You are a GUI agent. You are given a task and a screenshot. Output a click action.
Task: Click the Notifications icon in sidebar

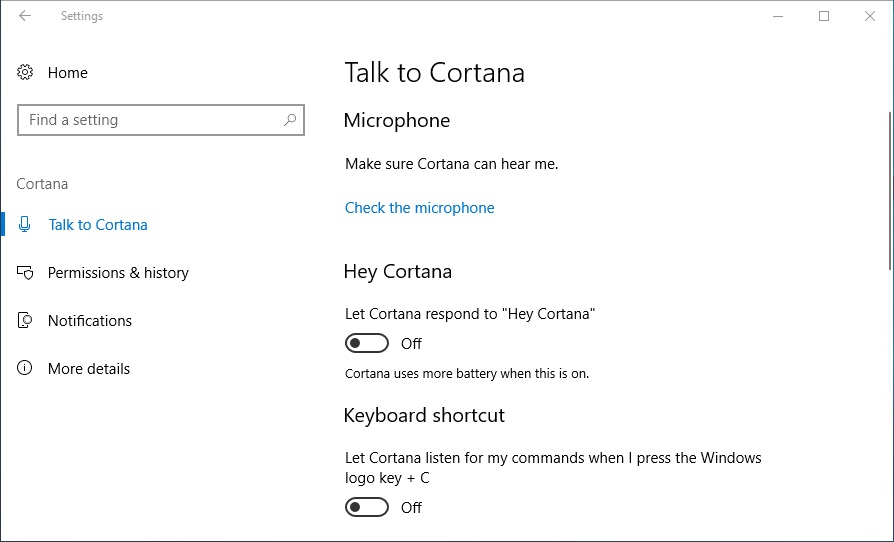pos(25,320)
